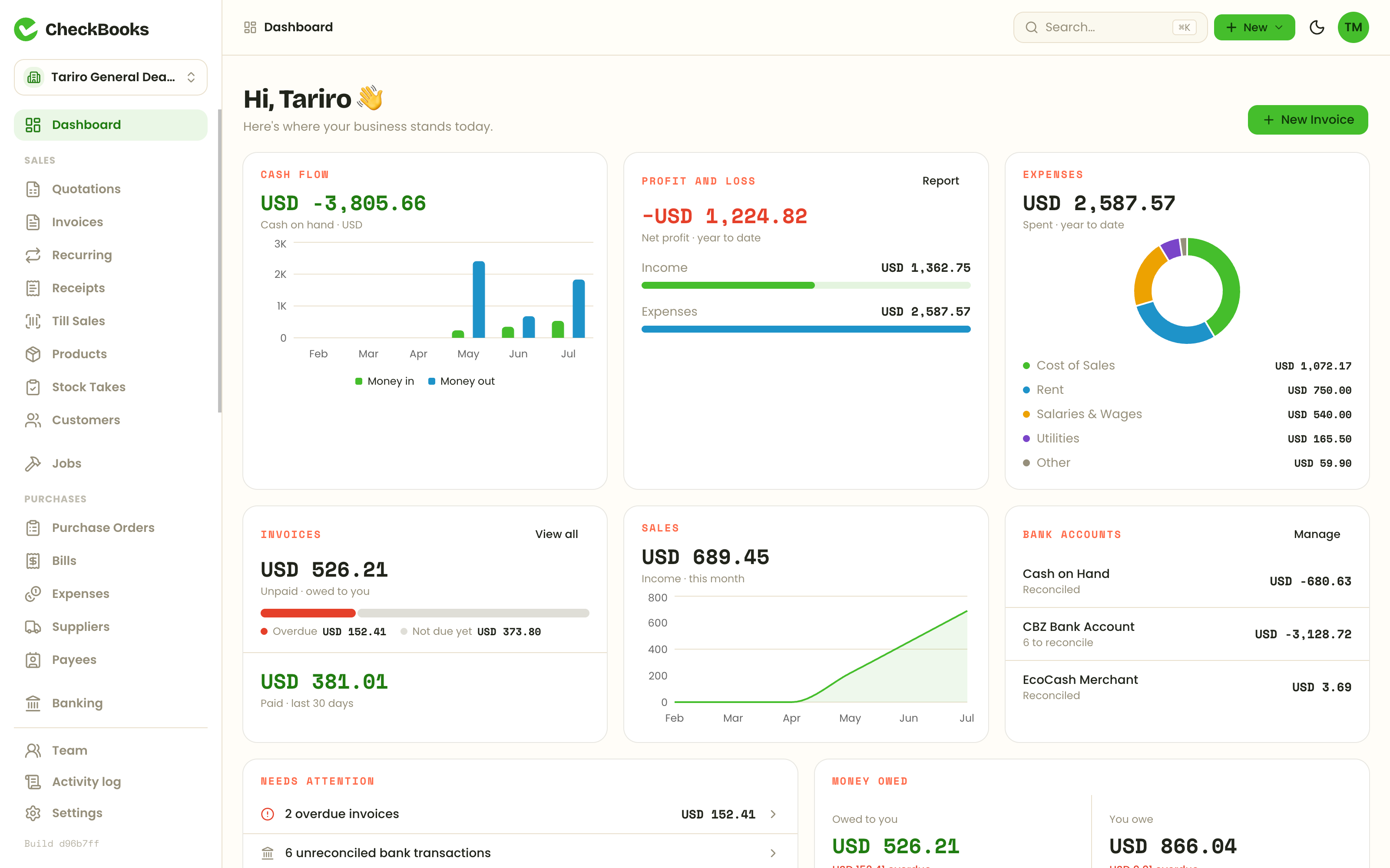Click the Receipts icon in sidebar
Viewport: 1390px width, 868px height.
33,288
